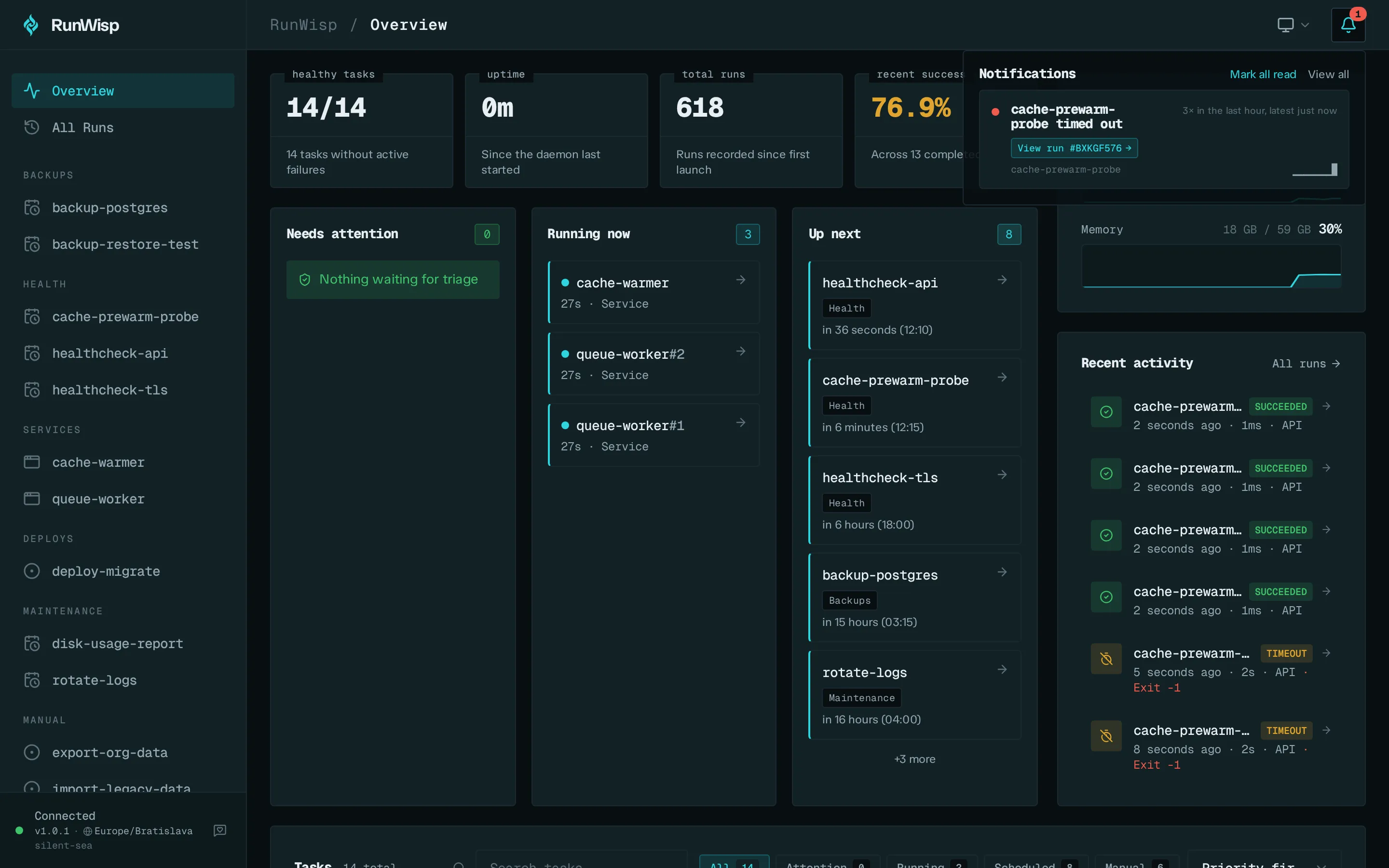Click the export-org-data manual task icon
The height and width of the screenshot is (868, 1389).
31,752
